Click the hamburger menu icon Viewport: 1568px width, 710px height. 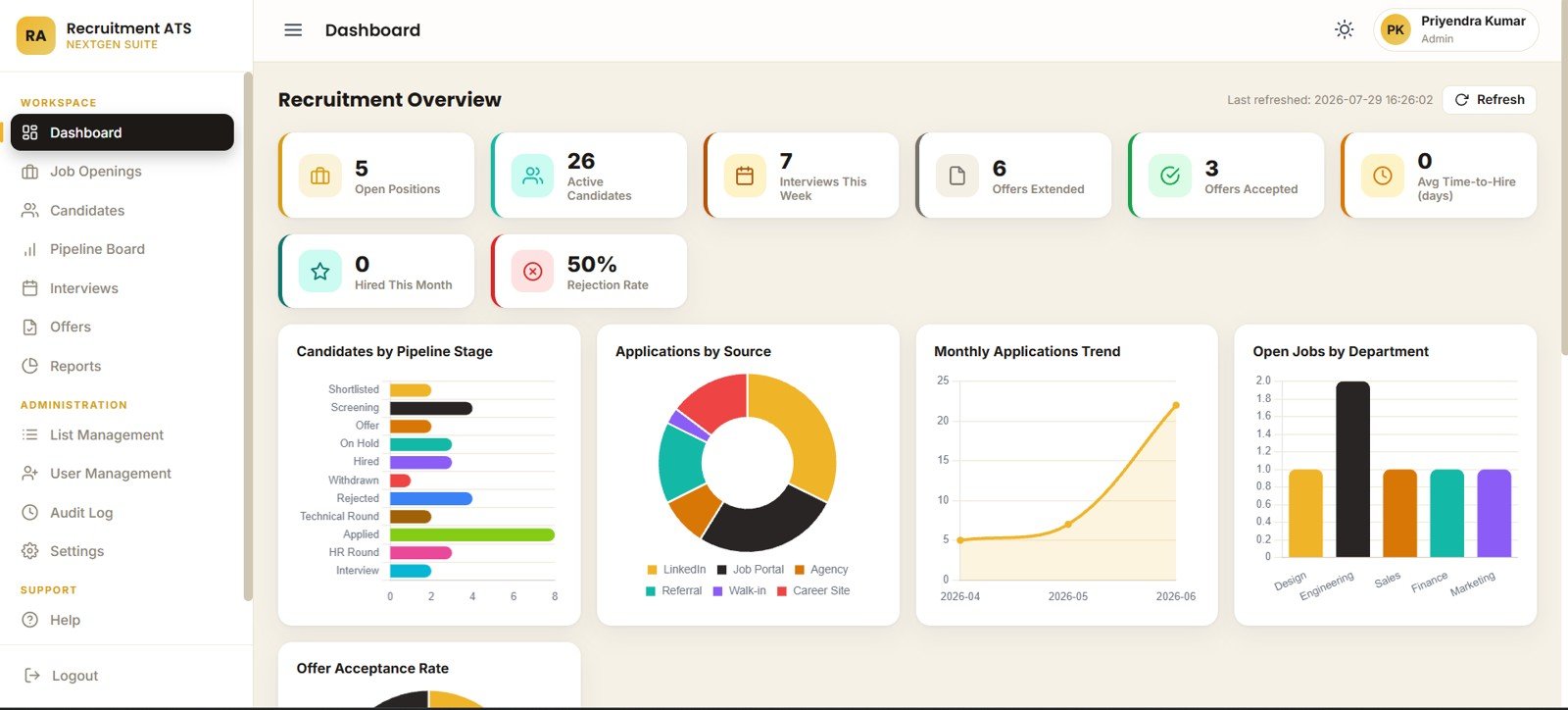coord(293,30)
